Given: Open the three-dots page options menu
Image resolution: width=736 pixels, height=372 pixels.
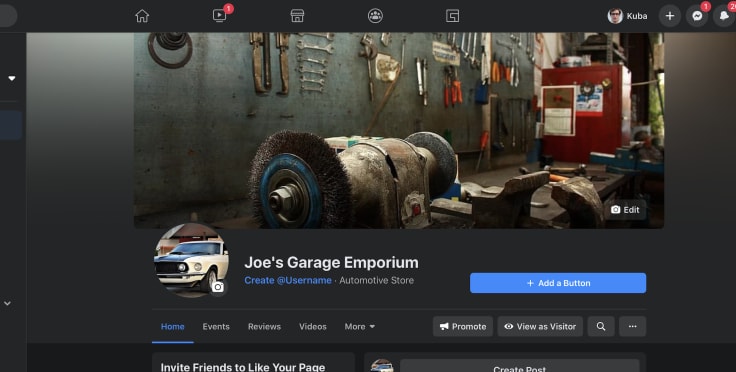Looking at the screenshot, I should pyautogui.click(x=632, y=326).
